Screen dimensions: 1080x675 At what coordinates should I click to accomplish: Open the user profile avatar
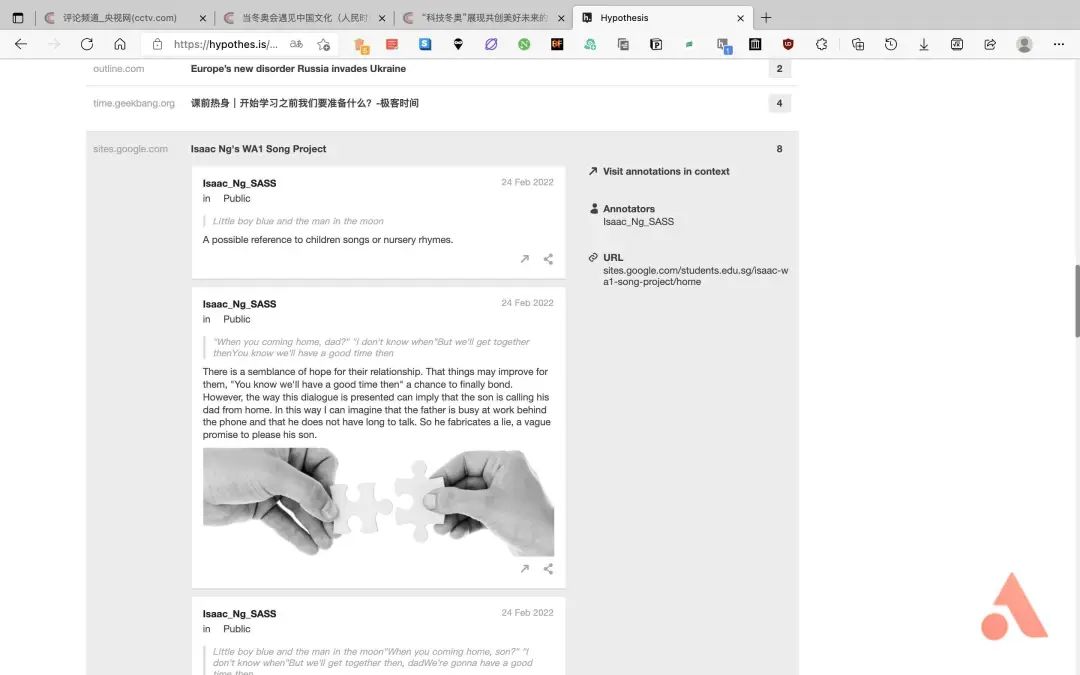pos(1024,44)
